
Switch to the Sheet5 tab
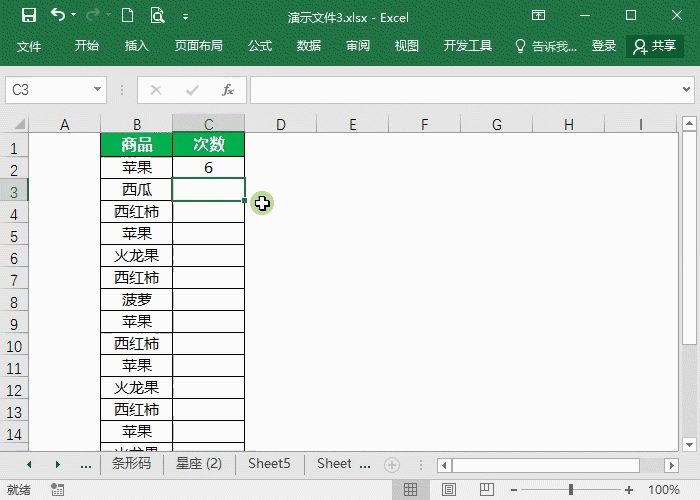[x=269, y=464]
